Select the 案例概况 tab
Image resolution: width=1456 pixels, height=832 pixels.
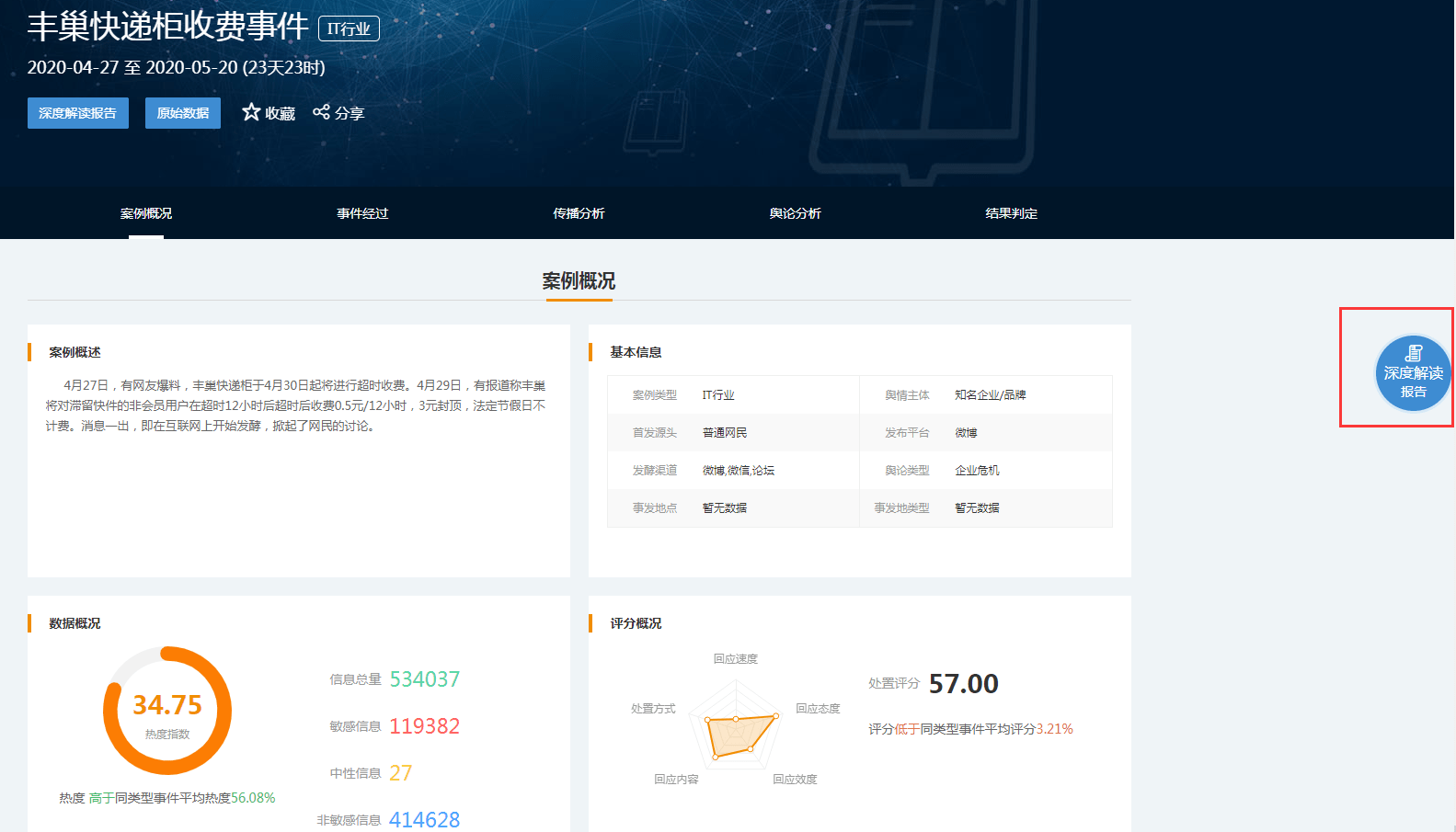click(x=146, y=213)
